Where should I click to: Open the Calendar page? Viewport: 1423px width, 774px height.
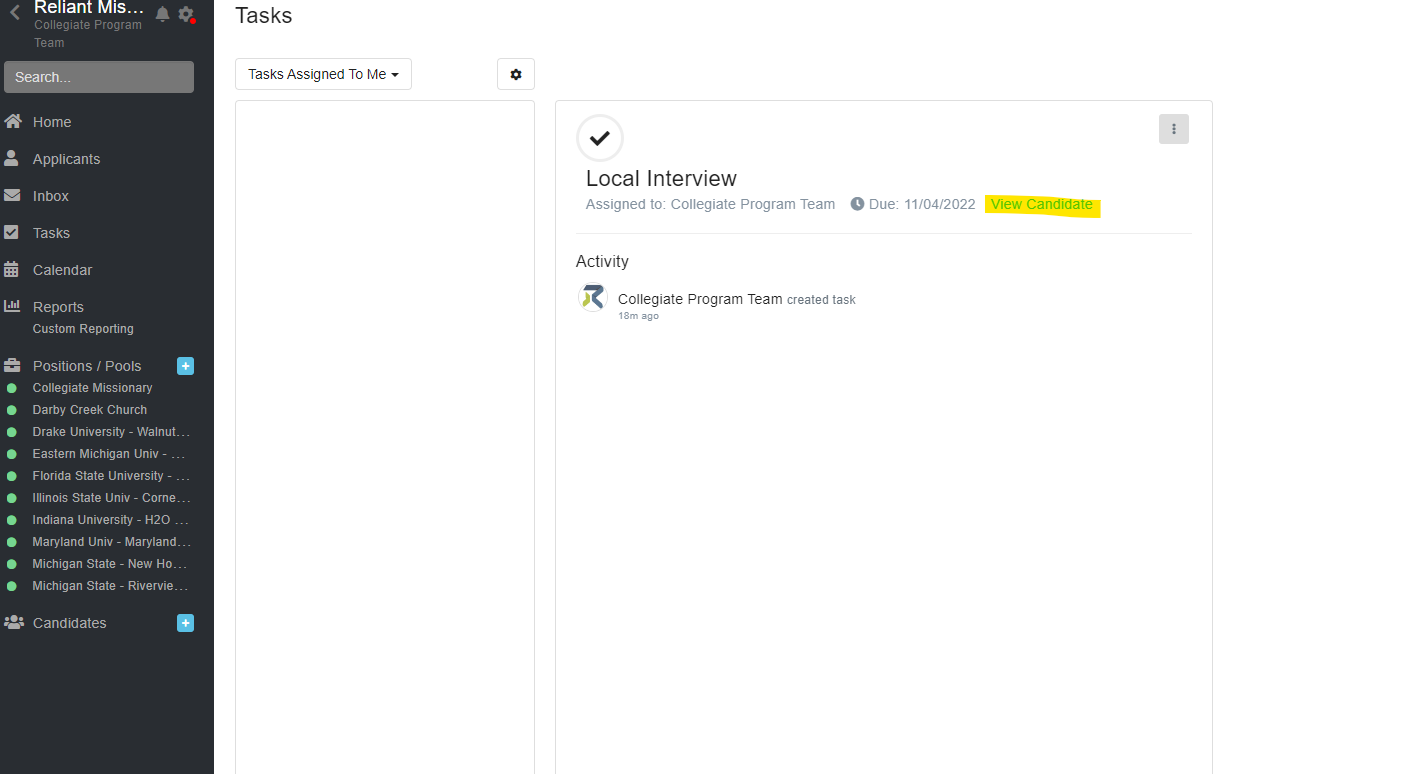tap(62, 270)
